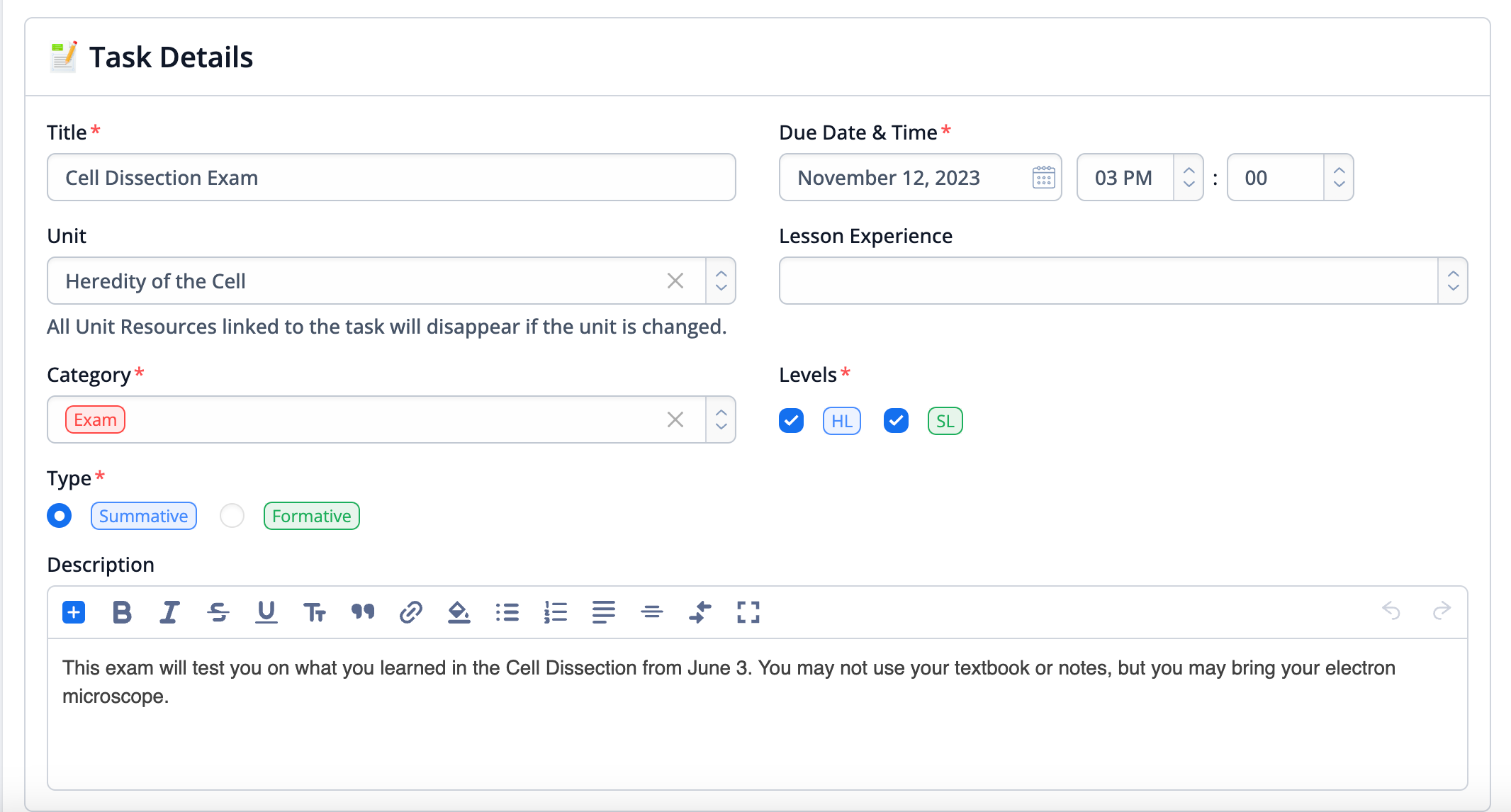Toggle bold formatting in description editor

122,611
